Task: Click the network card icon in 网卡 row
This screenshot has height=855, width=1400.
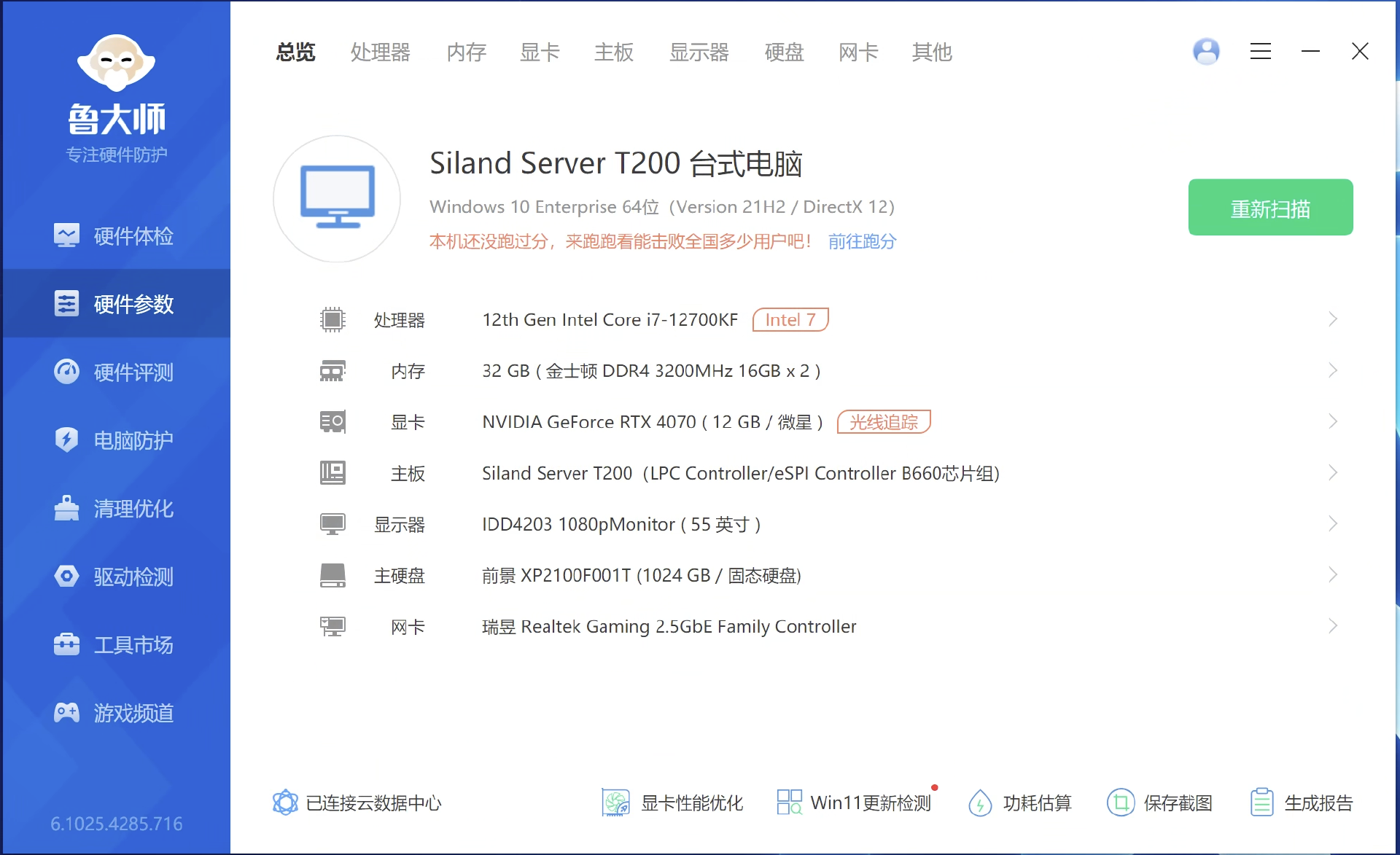Action: [x=332, y=626]
